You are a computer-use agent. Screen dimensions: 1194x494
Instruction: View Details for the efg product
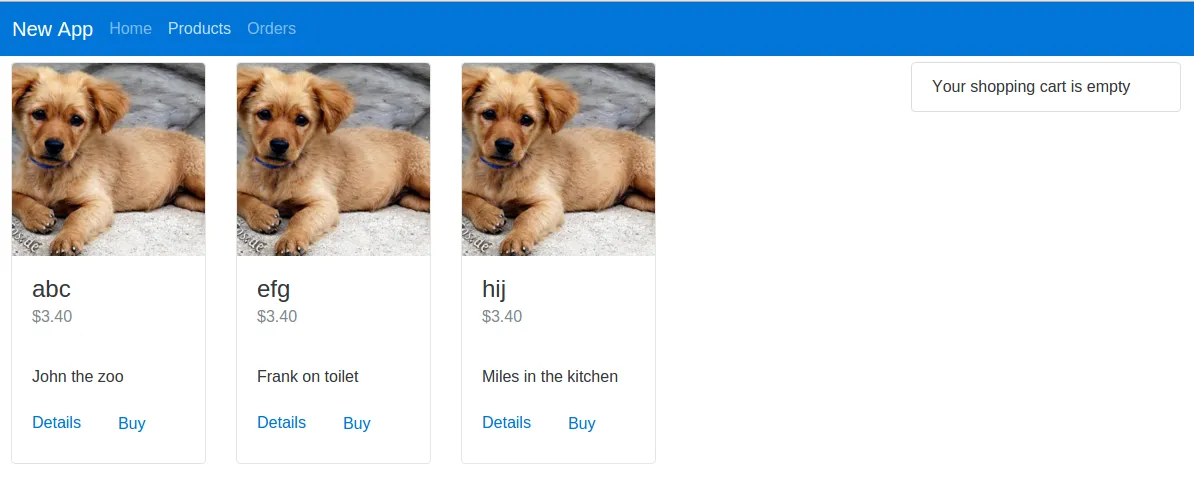(x=281, y=422)
